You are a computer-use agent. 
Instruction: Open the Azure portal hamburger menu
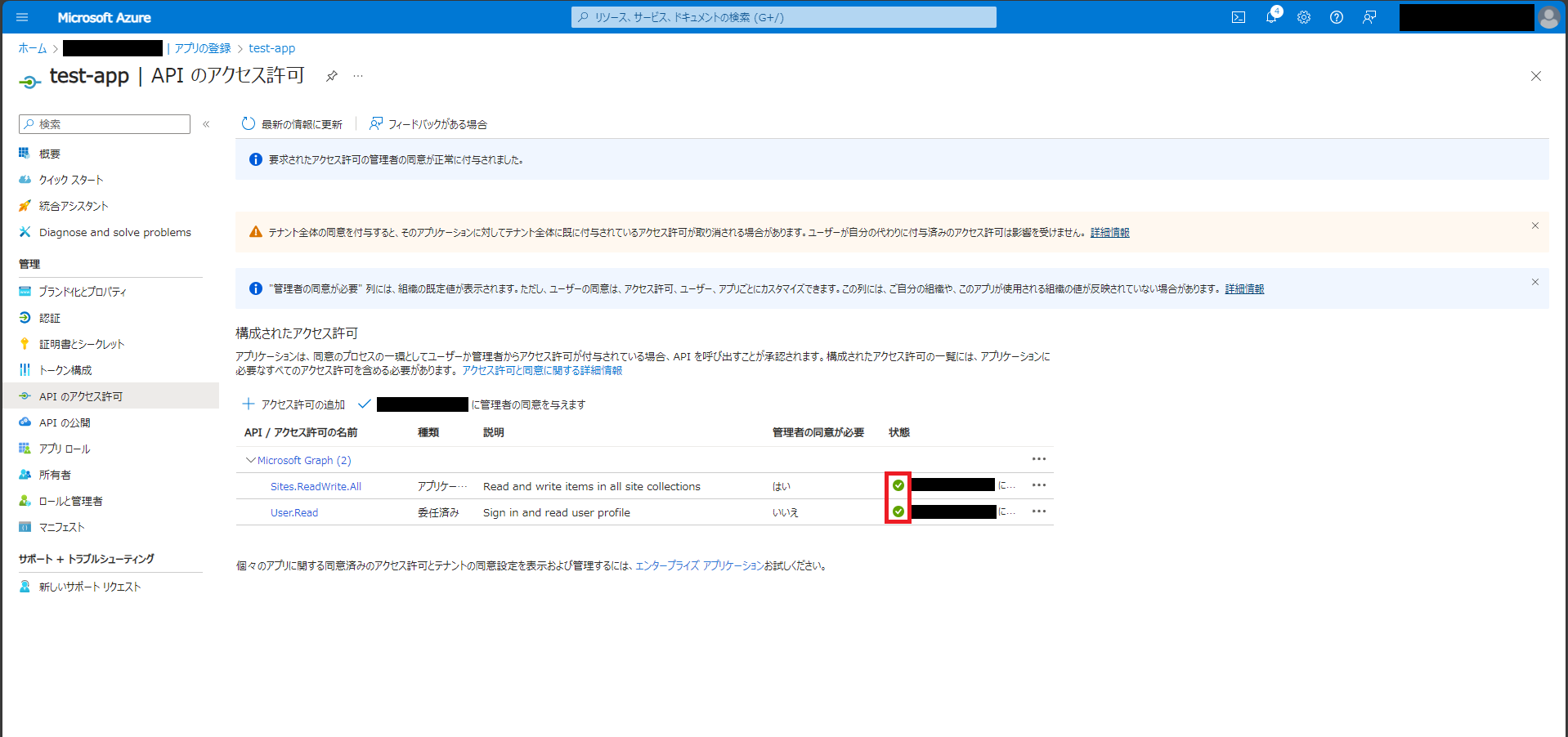click(22, 17)
